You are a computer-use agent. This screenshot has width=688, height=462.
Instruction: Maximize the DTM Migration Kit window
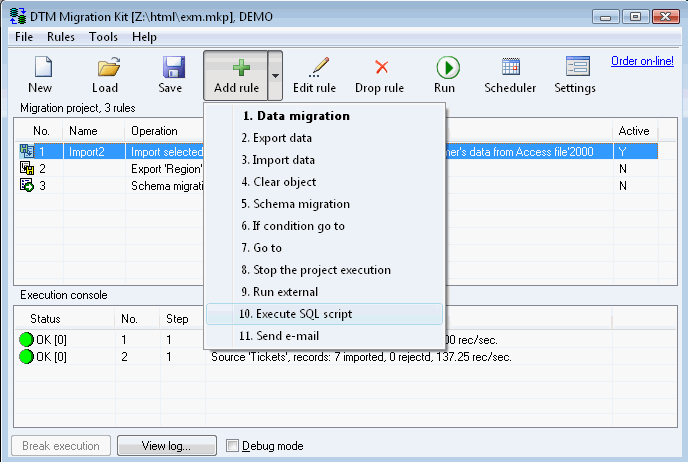click(x=635, y=17)
